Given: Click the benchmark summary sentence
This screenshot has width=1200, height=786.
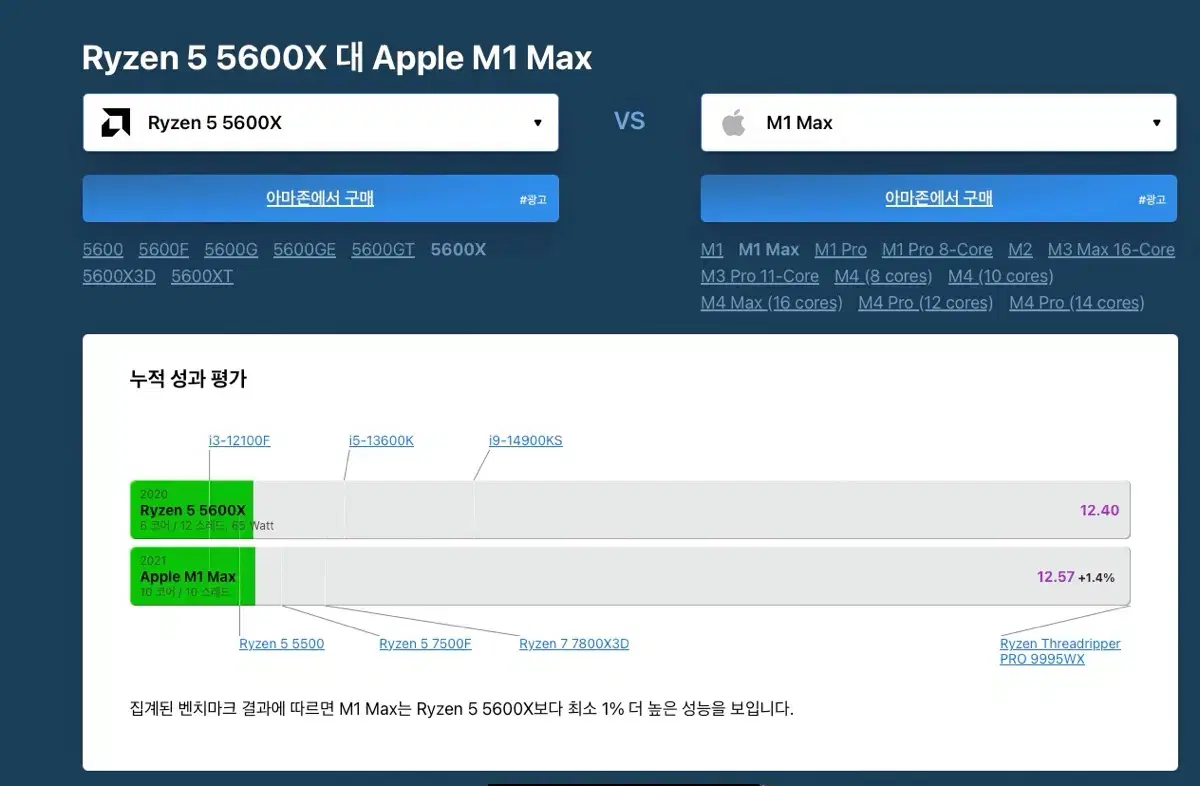Looking at the screenshot, I should 462,709.
